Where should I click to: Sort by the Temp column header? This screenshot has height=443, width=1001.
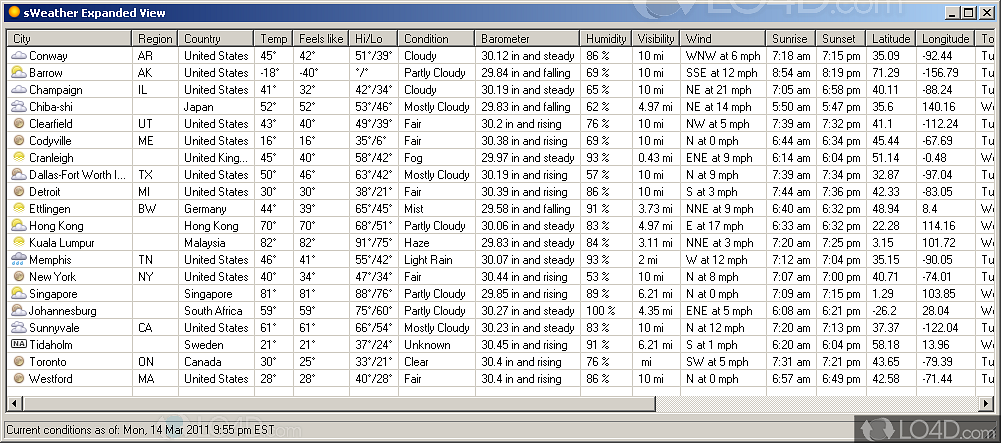(x=274, y=38)
